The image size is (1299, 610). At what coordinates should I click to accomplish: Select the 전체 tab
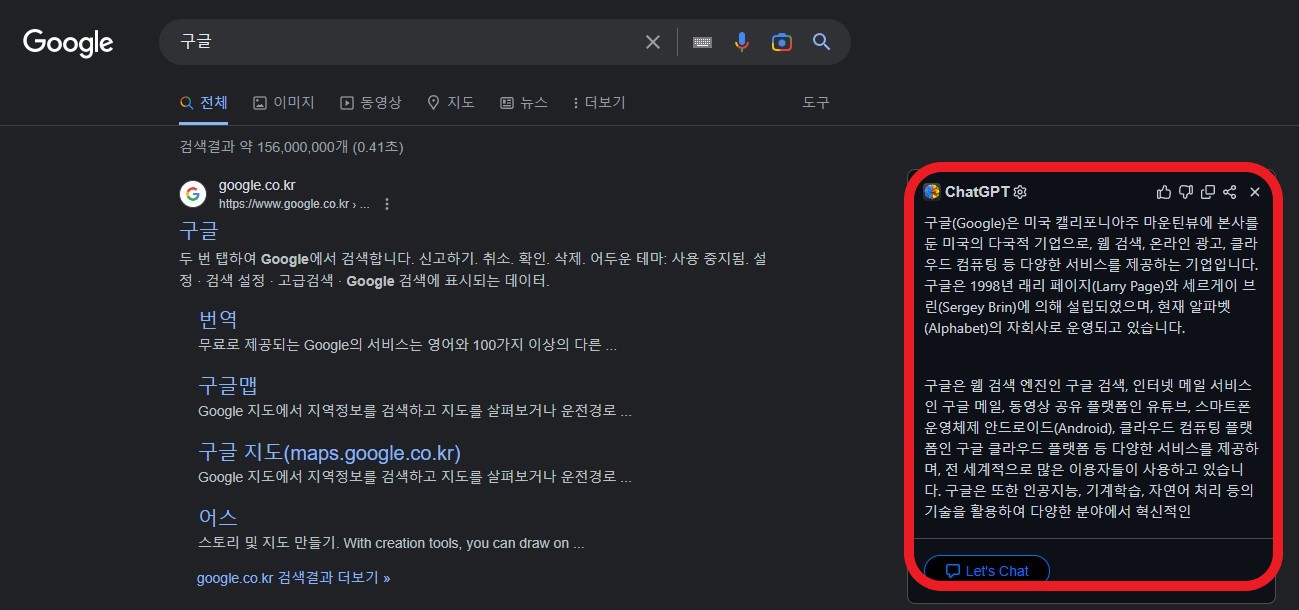pos(204,102)
